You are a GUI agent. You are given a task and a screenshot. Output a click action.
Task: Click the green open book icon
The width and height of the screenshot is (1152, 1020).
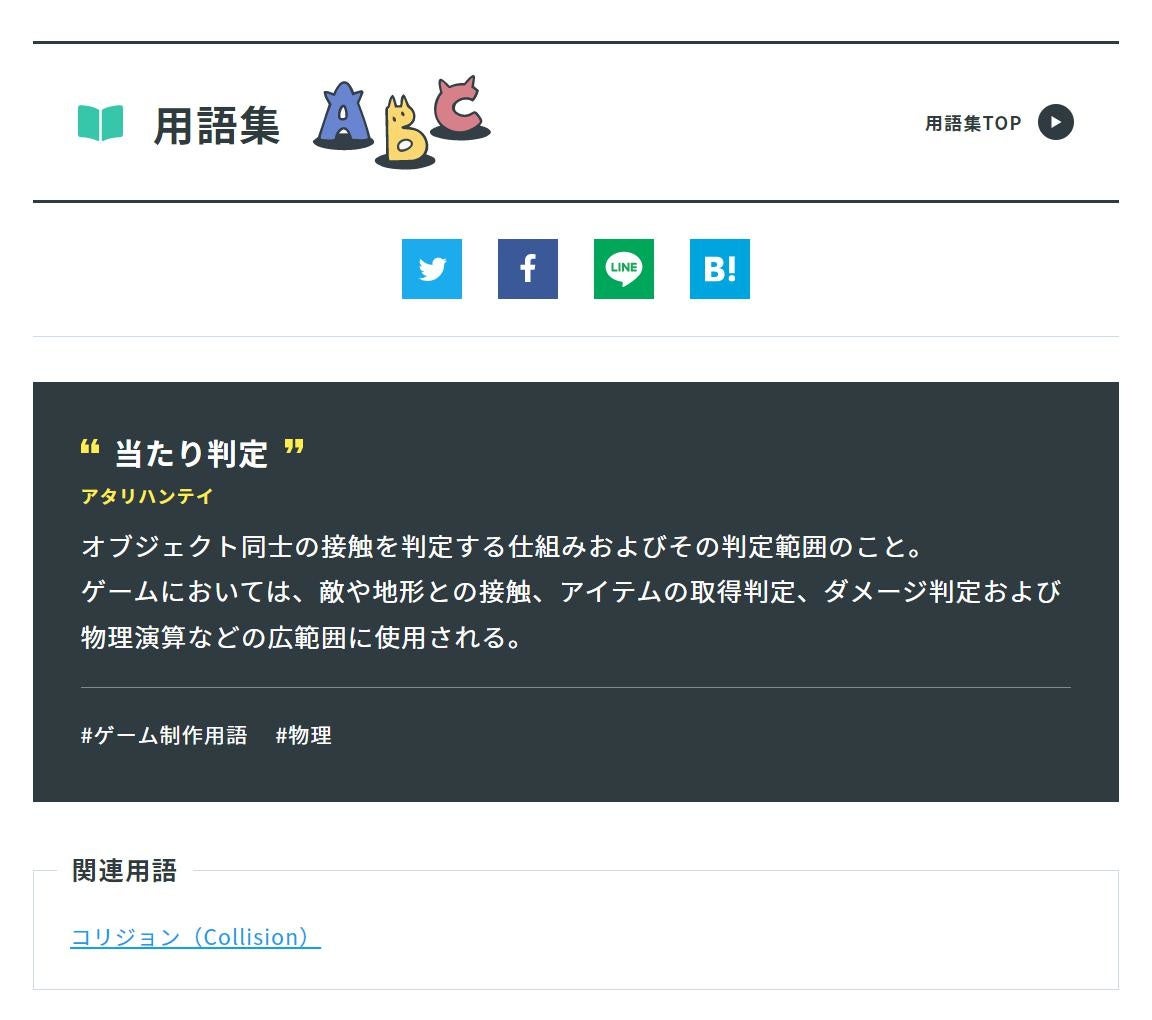point(101,123)
